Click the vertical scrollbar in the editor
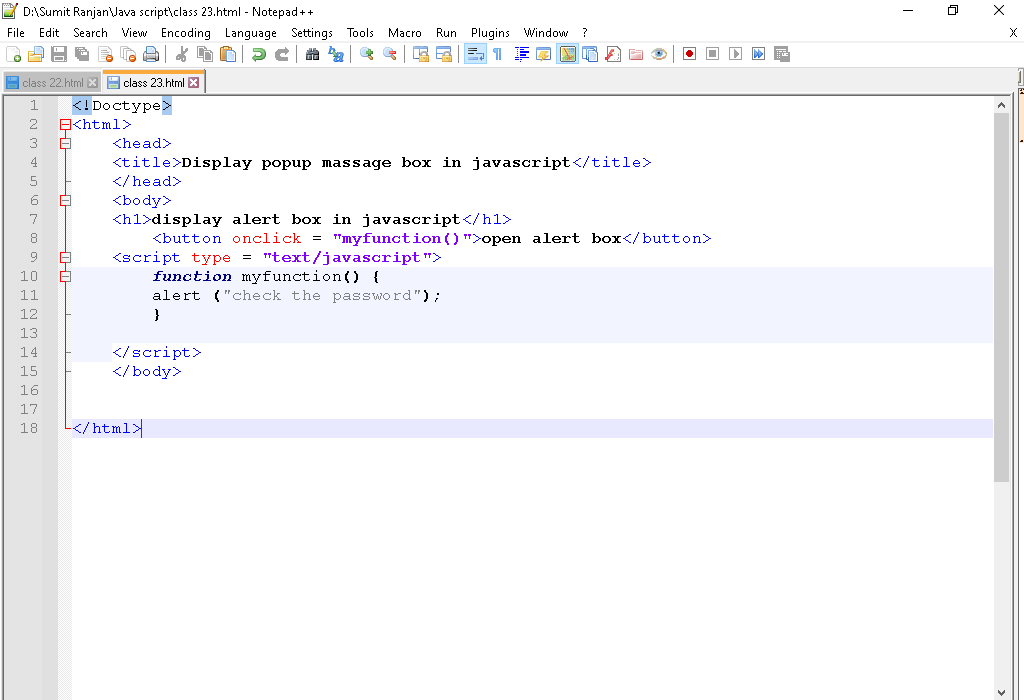 (1001, 300)
